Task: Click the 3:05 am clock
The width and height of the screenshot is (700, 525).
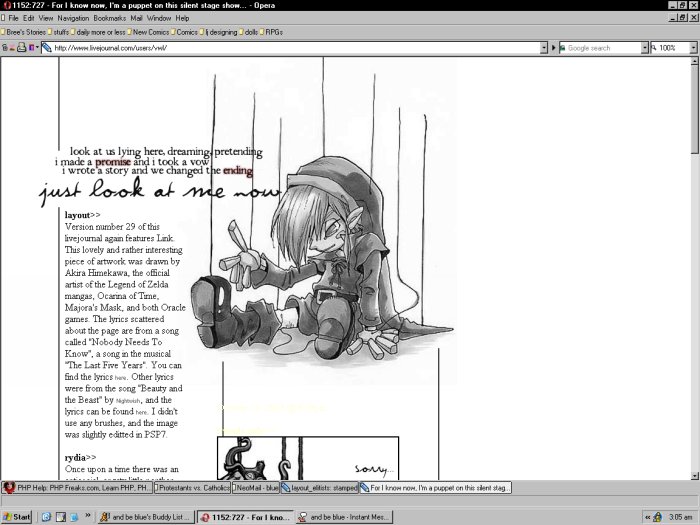Action: (x=680, y=517)
